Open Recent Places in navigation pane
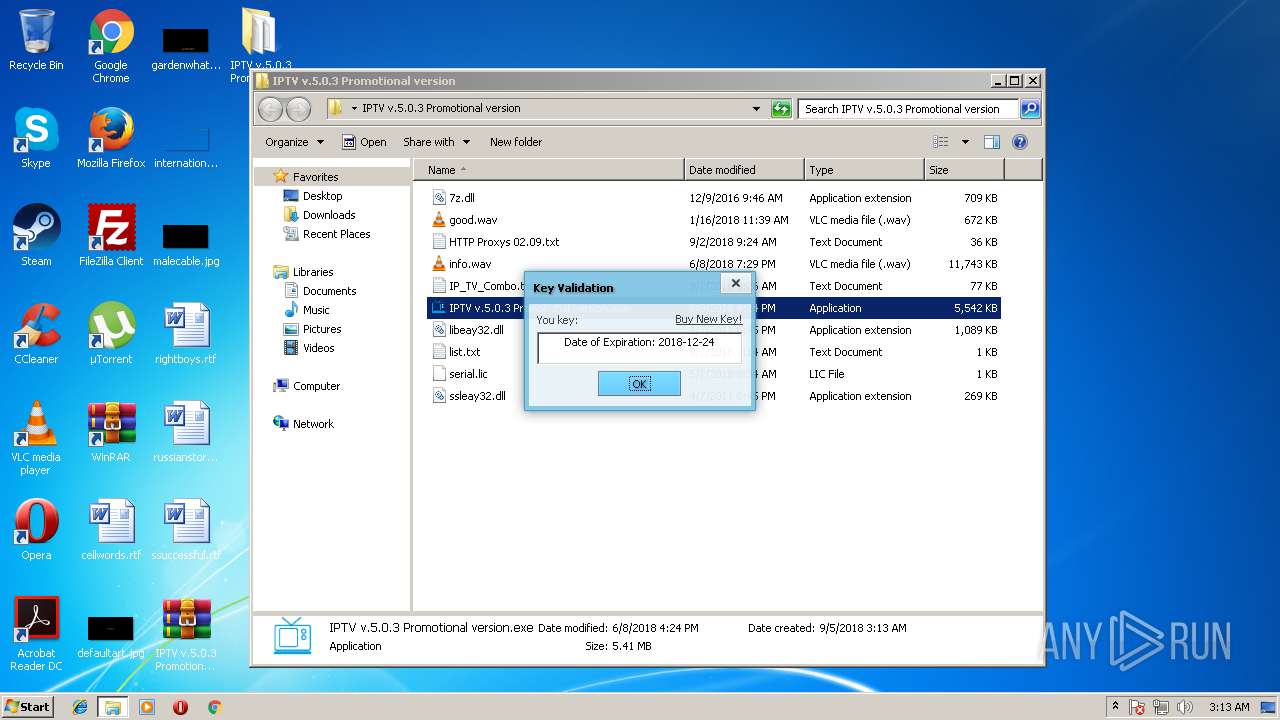 (x=336, y=234)
